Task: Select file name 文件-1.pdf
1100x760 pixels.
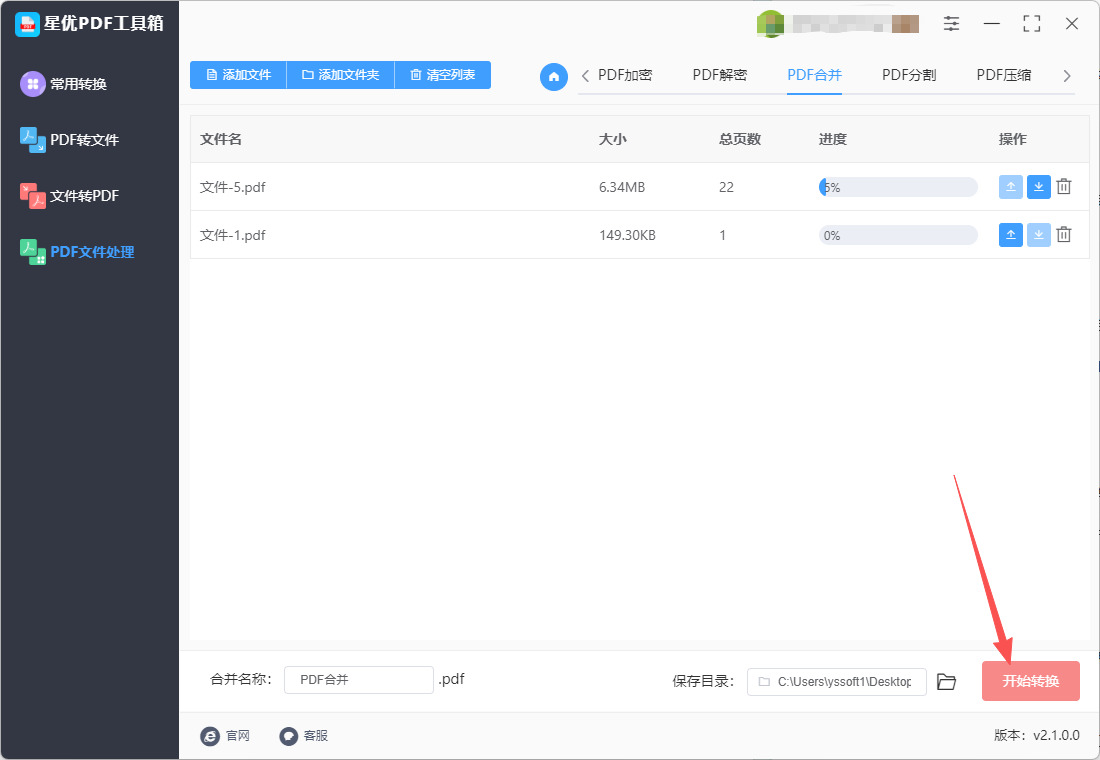Action: [233, 235]
